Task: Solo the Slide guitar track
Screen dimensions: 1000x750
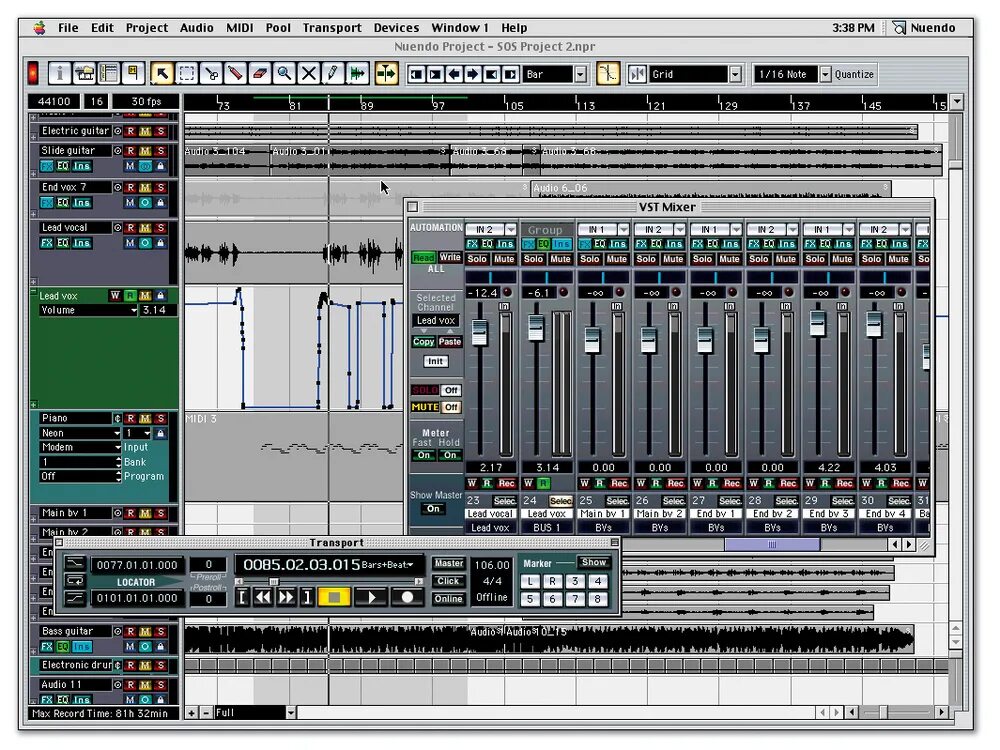Action: coord(161,151)
